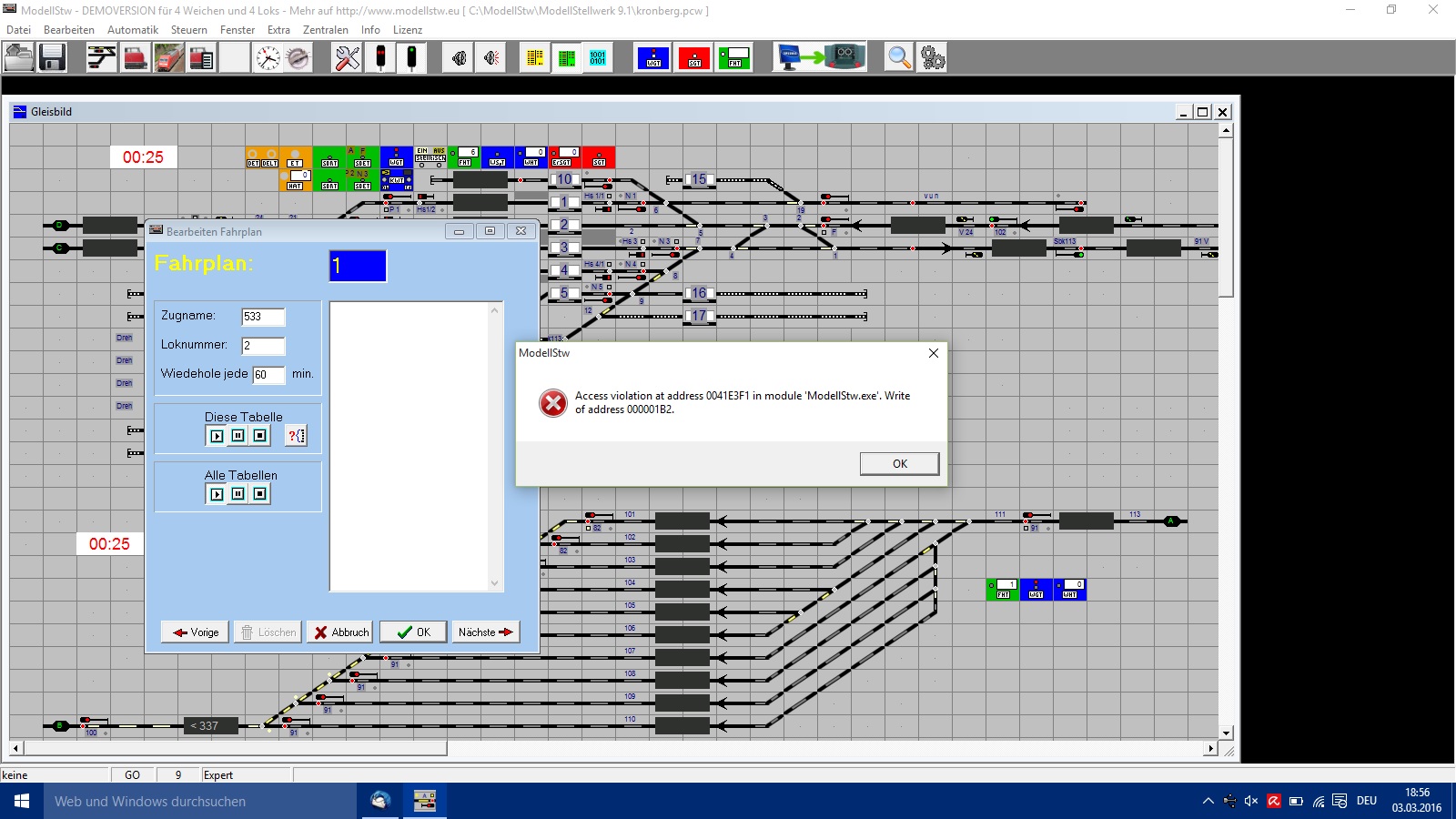This screenshot has width=1456, height=819.
Task: Save layout with the floppy disk icon
Action: click(52, 57)
